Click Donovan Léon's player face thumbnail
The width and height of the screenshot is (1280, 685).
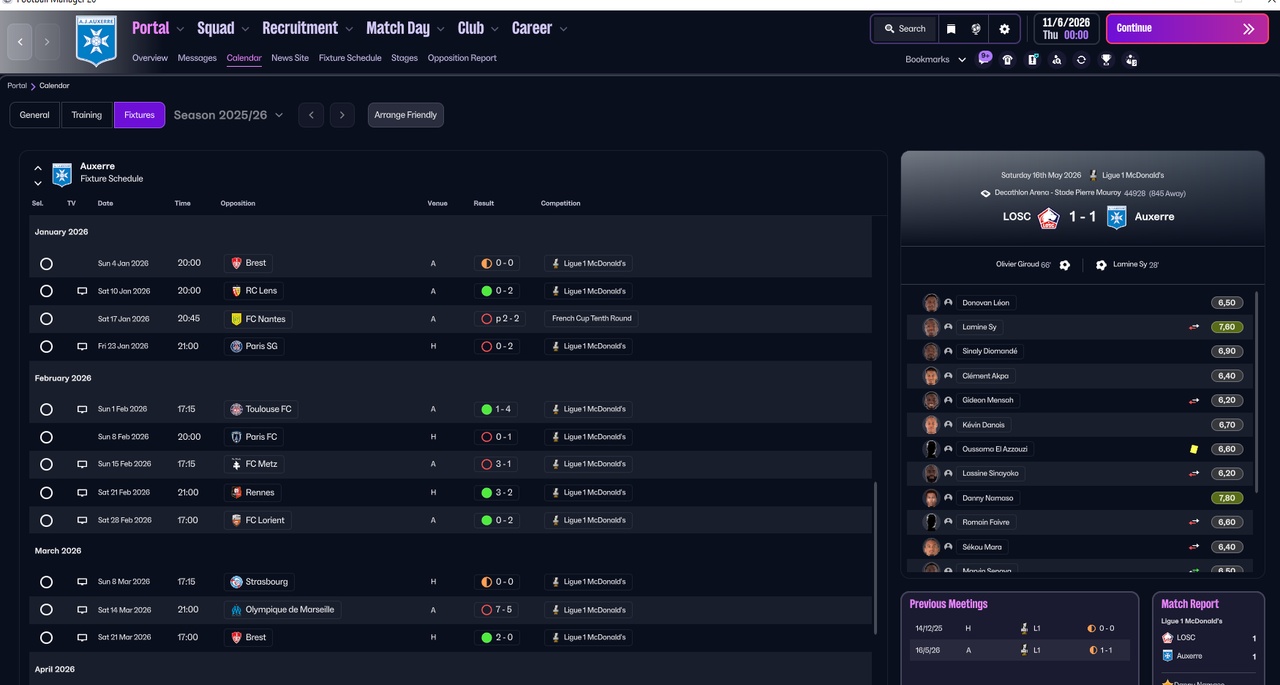point(931,303)
